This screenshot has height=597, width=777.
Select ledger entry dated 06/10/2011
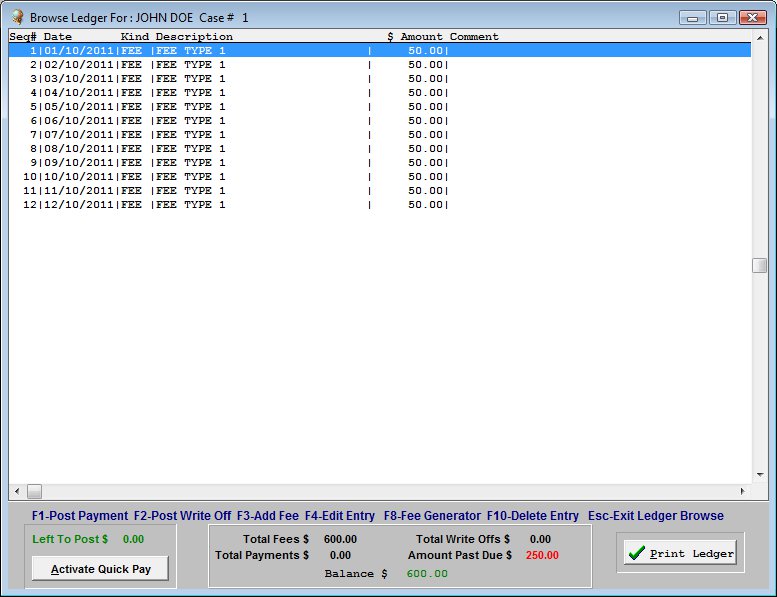tap(380, 120)
